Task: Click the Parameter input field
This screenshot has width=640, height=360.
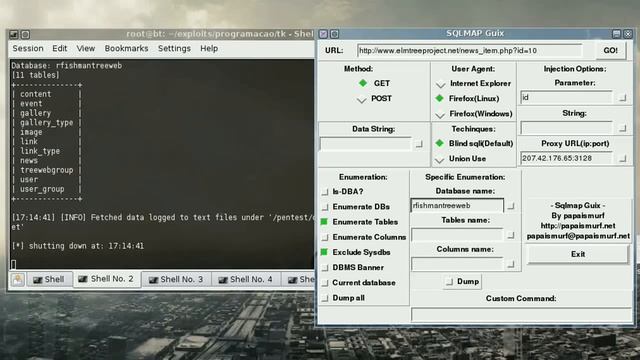Action: tap(566, 98)
